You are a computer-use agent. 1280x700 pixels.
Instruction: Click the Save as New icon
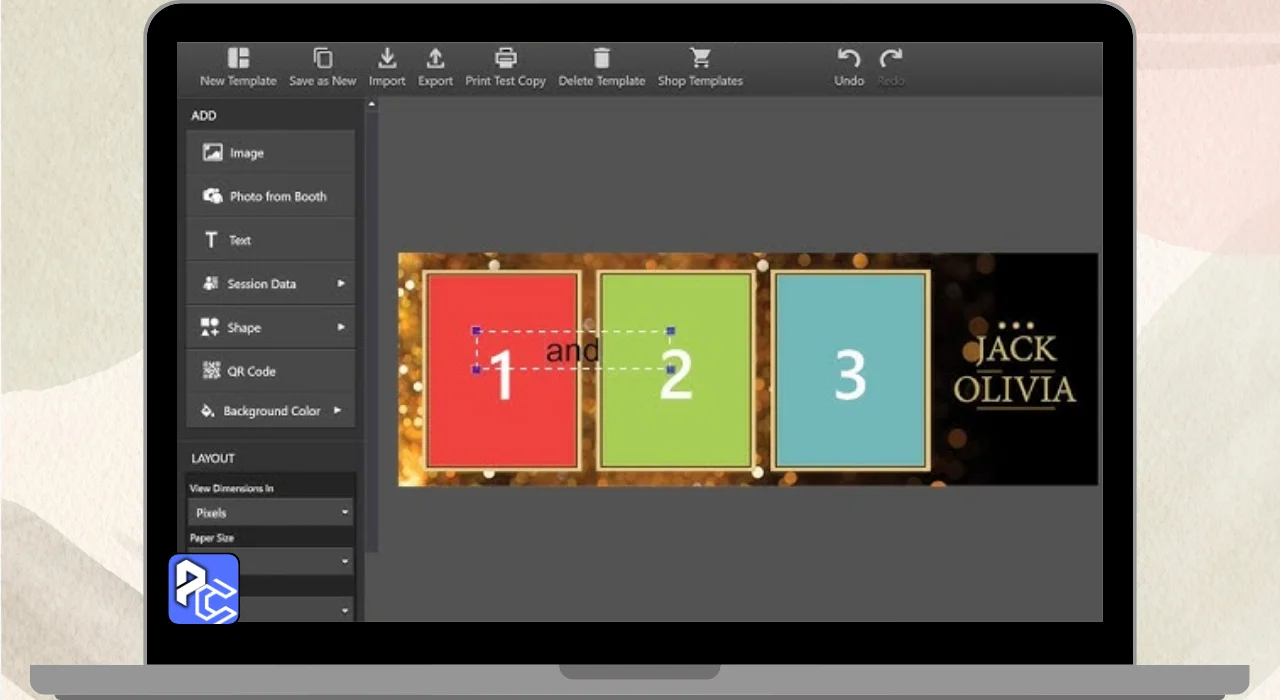click(322, 59)
